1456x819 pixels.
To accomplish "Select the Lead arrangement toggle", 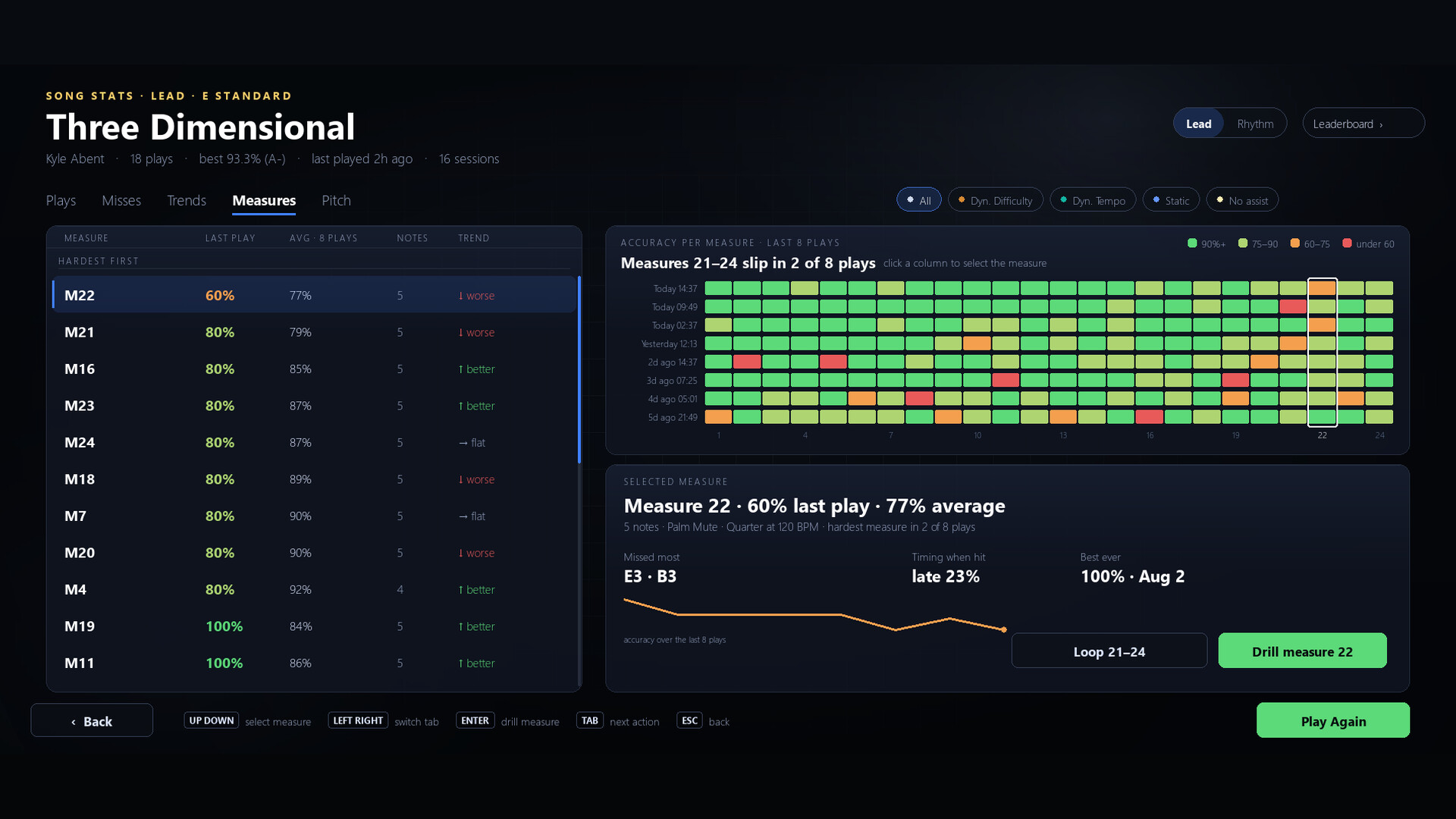I will [x=1198, y=124].
